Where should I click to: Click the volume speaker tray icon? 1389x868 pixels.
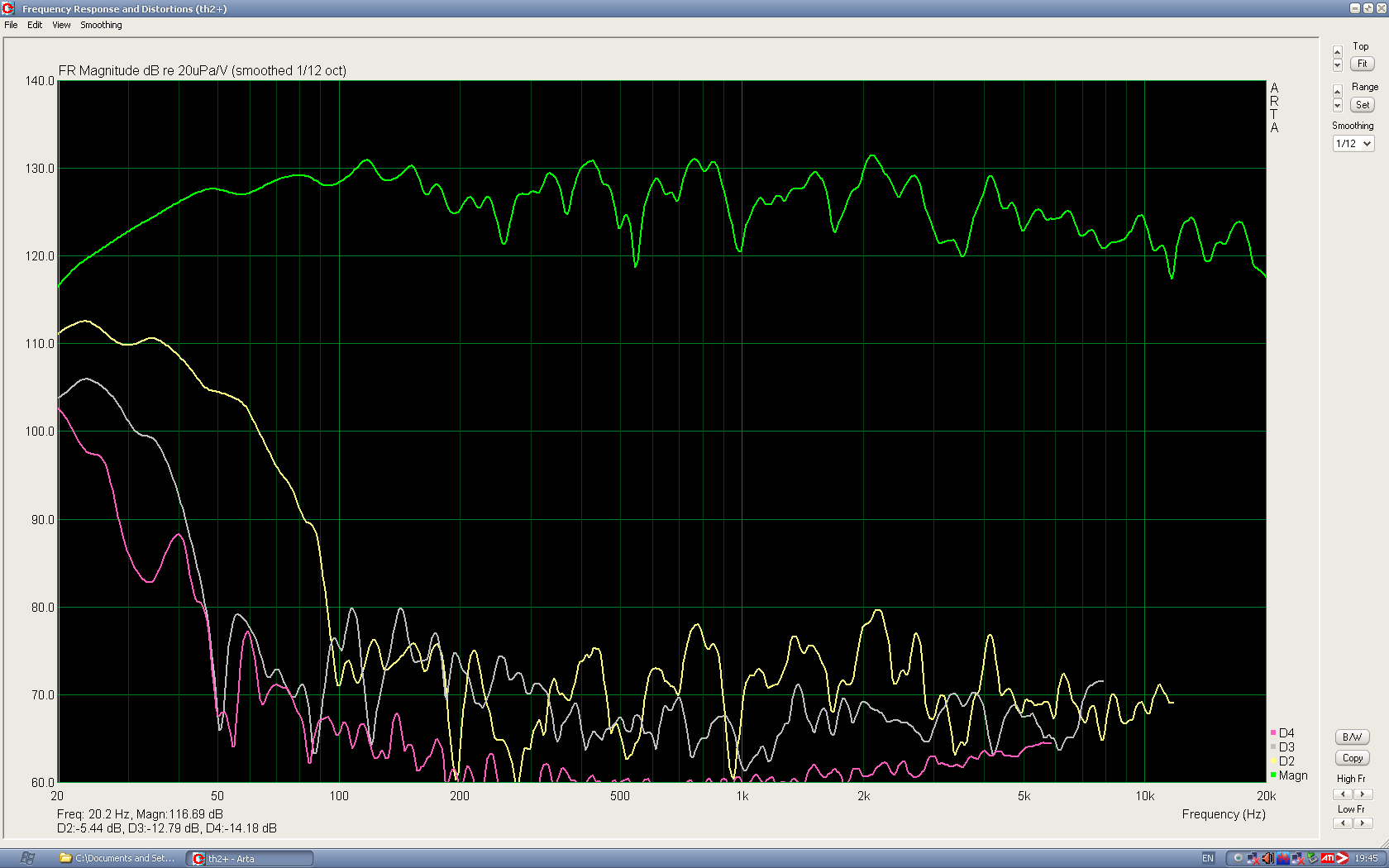[x=1268, y=858]
